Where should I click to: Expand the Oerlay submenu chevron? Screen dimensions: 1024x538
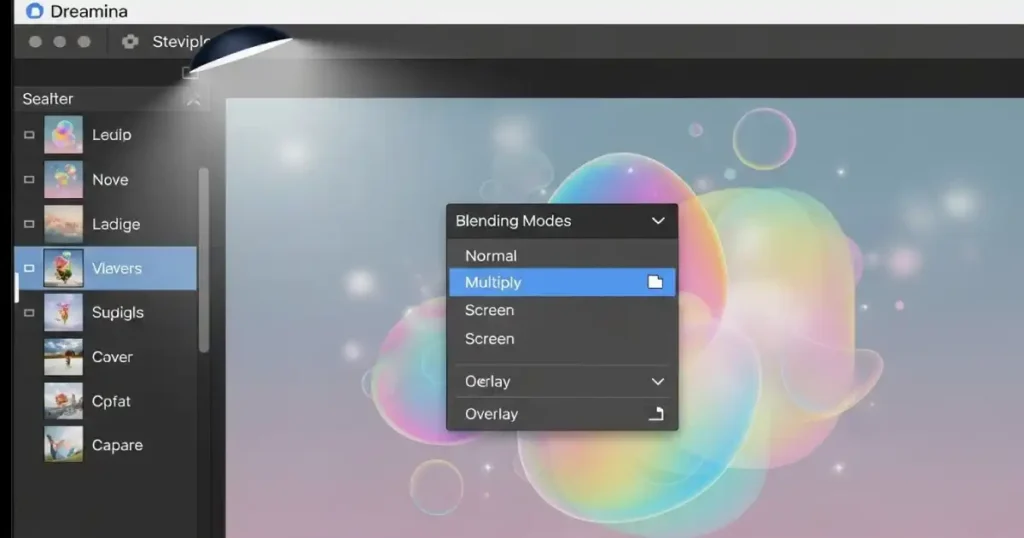(657, 382)
